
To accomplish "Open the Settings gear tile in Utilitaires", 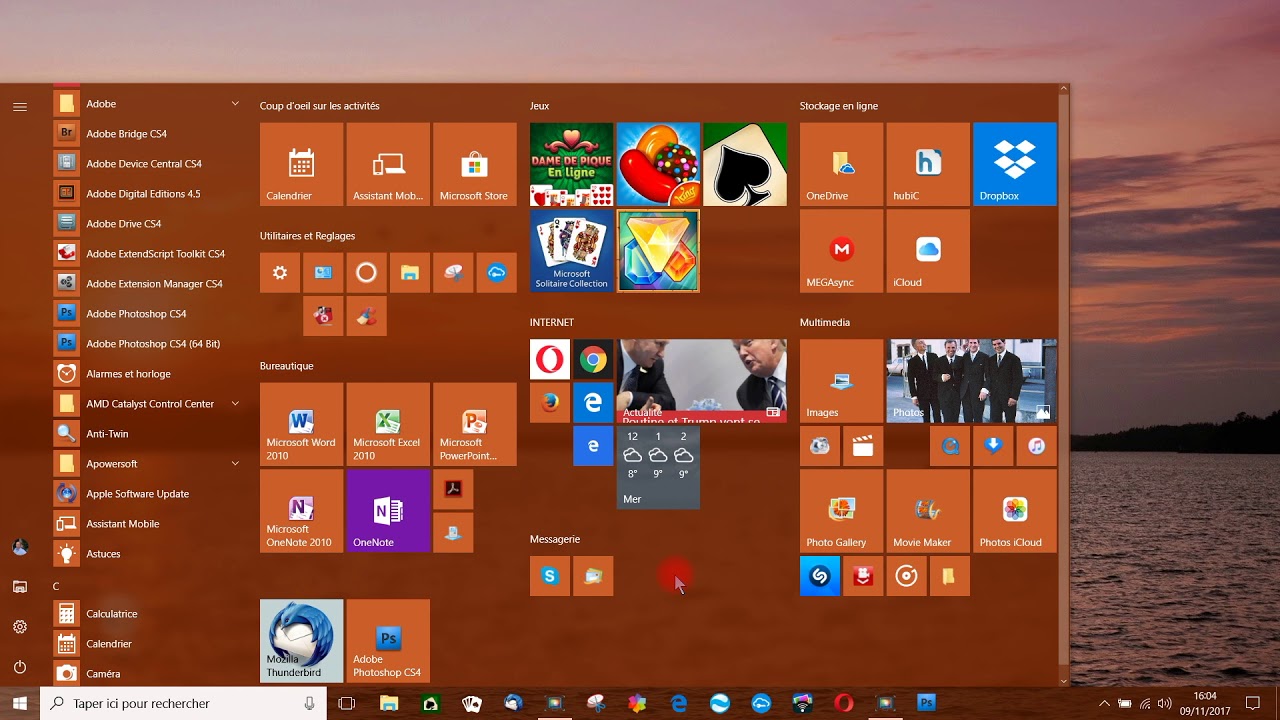I will point(280,273).
